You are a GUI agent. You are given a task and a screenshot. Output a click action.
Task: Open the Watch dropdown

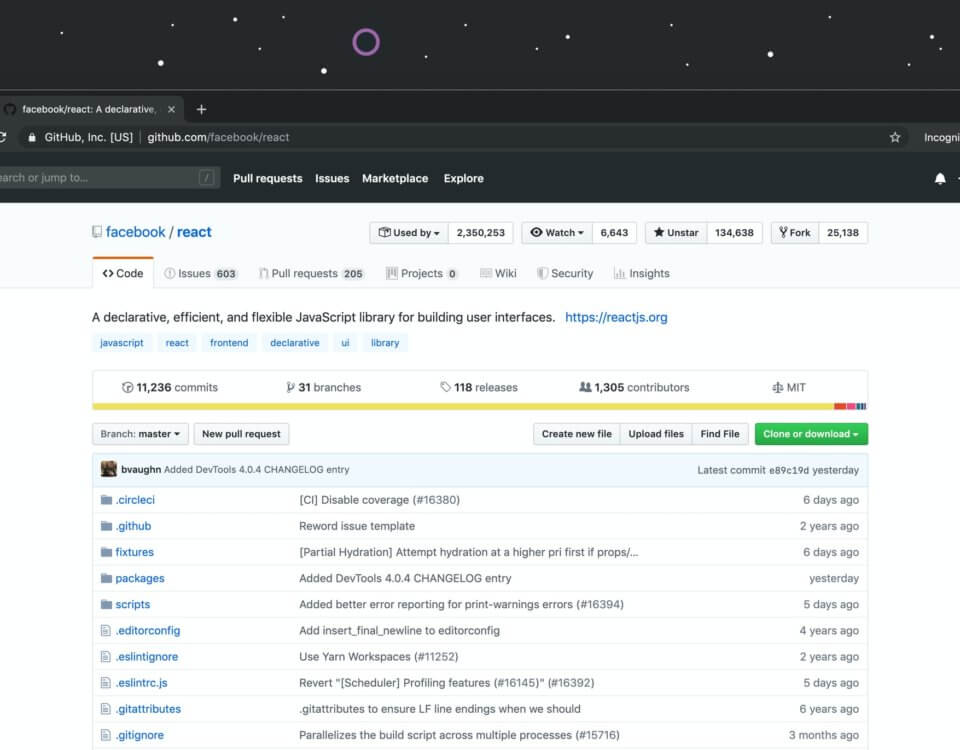557,233
